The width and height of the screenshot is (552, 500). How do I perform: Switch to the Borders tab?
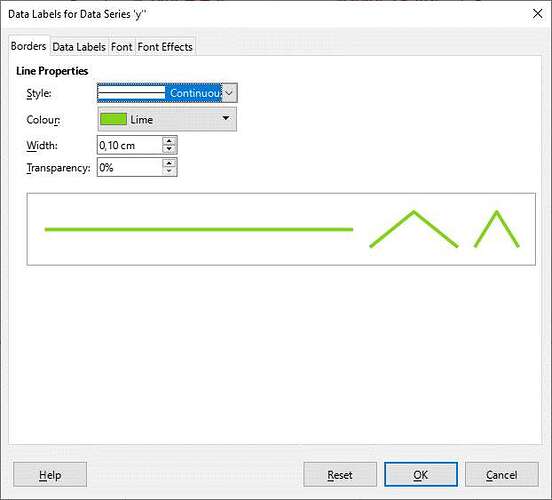[29, 46]
